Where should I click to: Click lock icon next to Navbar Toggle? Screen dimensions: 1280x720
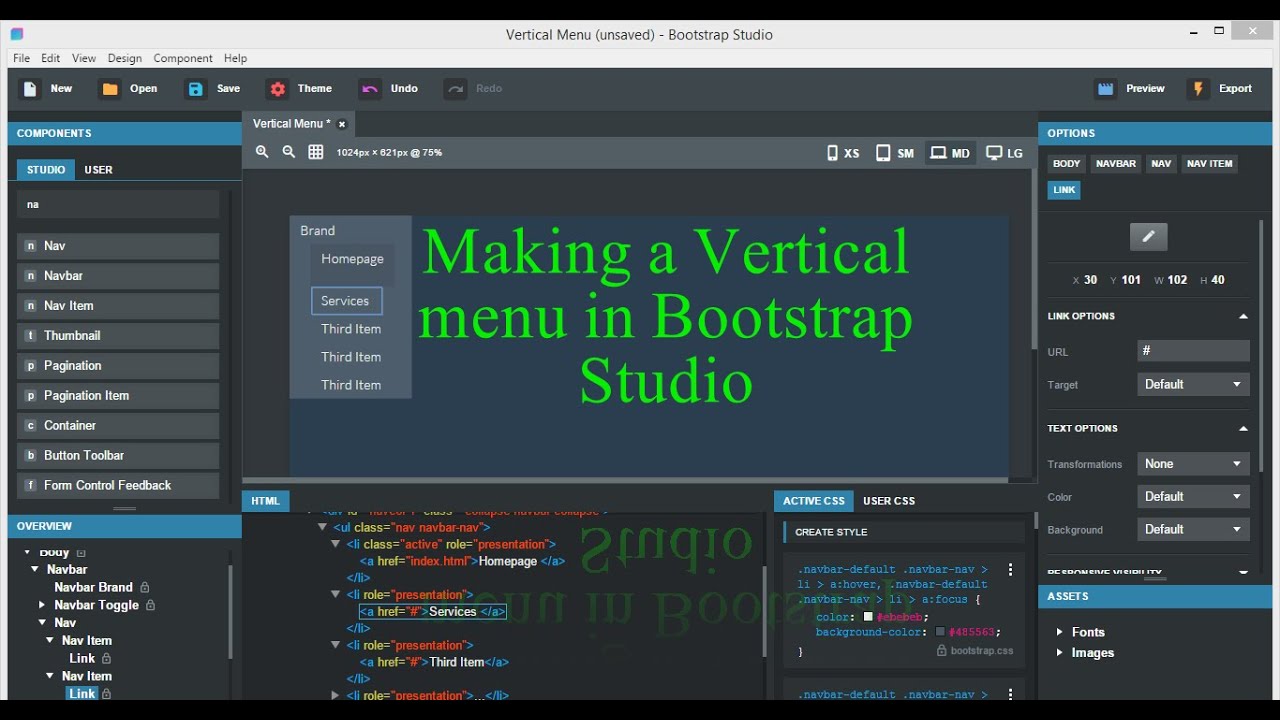click(x=151, y=605)
